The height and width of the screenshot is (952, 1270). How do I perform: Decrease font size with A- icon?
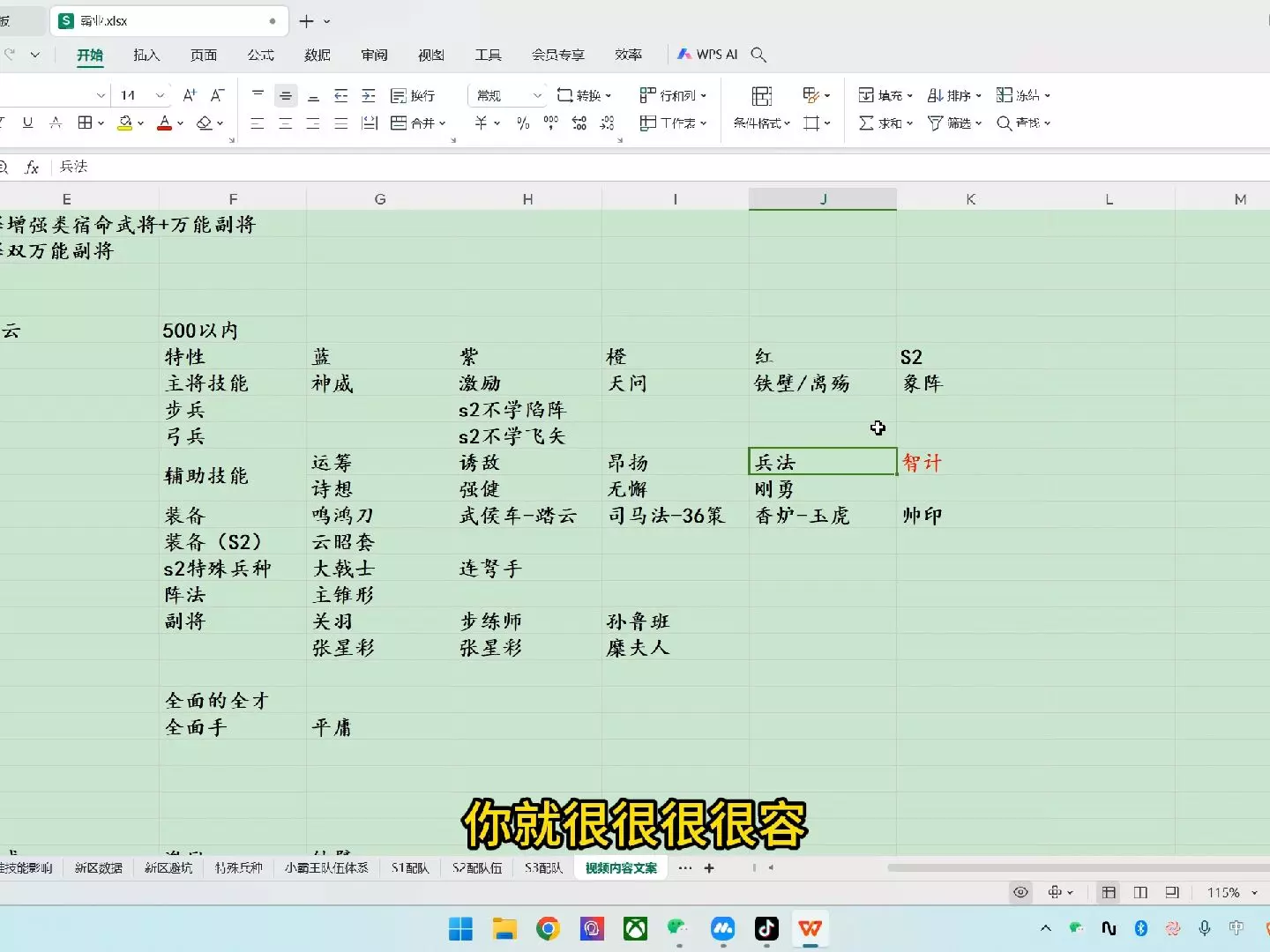click(x=218, y=95)
